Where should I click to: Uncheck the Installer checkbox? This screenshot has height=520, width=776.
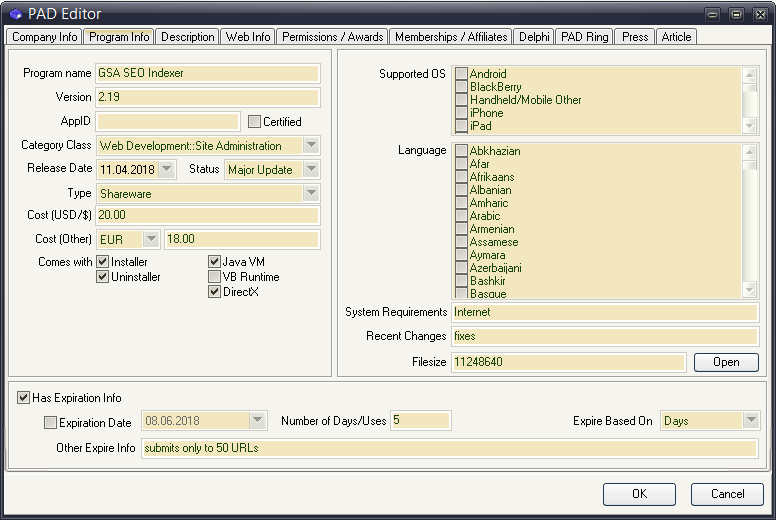point(102,261)
